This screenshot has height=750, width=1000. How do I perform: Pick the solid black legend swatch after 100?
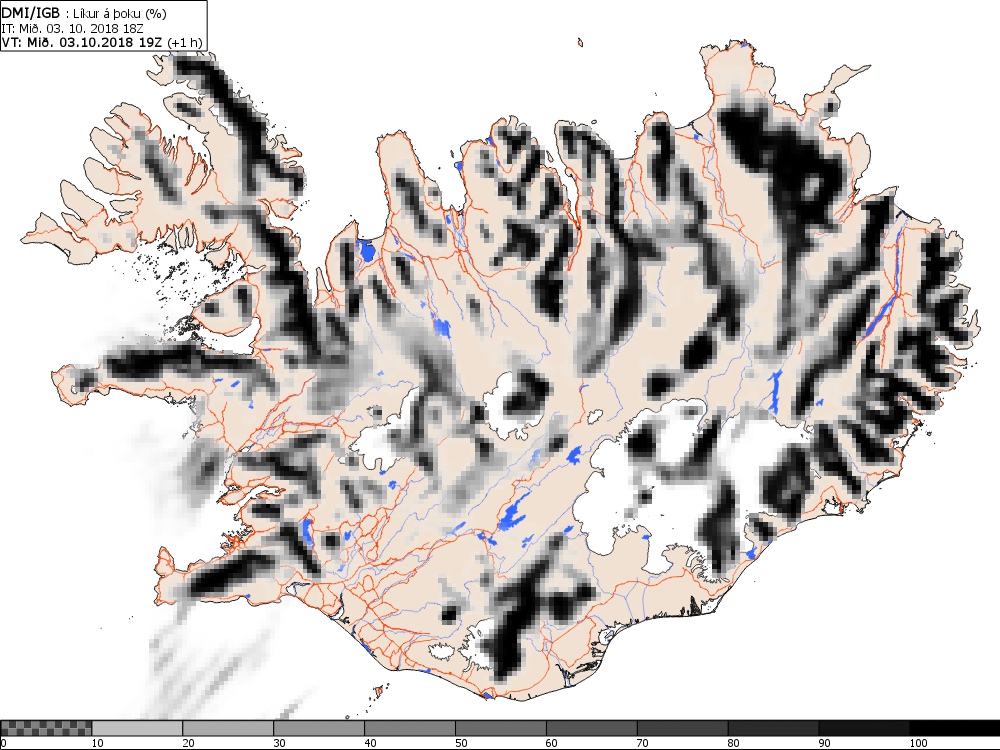point(955,728)
